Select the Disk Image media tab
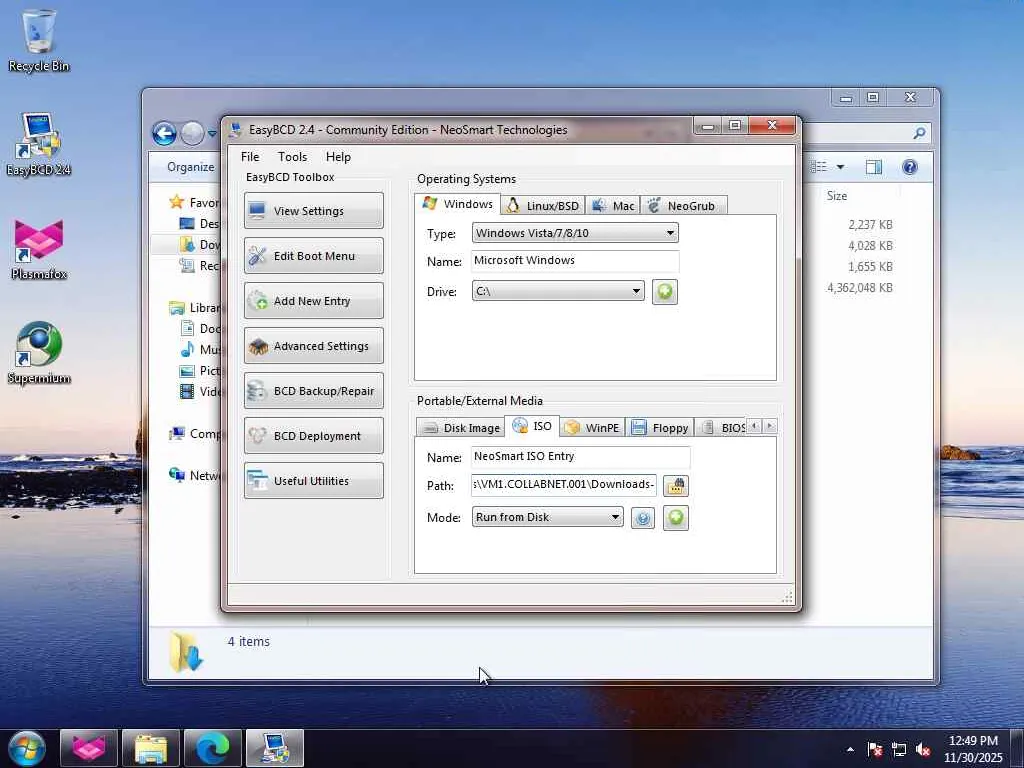 coord(460,428)
